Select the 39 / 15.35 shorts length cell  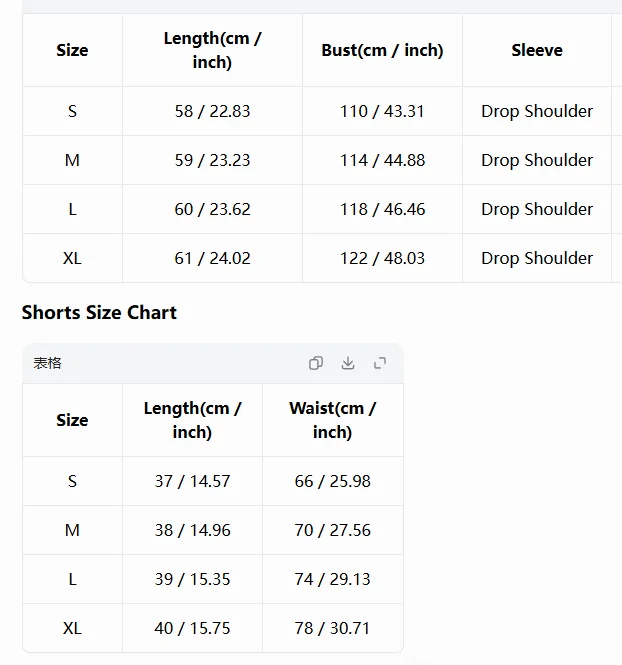tap(192, 579)
